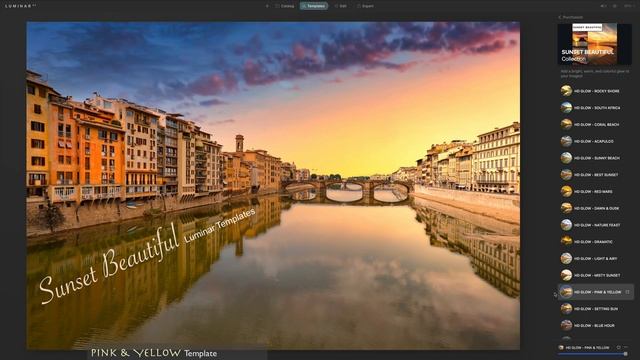Screen dimensions: 640x360
Task: Select the HD Glow - Nature Feast thumbnail
Action: coord(566,224)
